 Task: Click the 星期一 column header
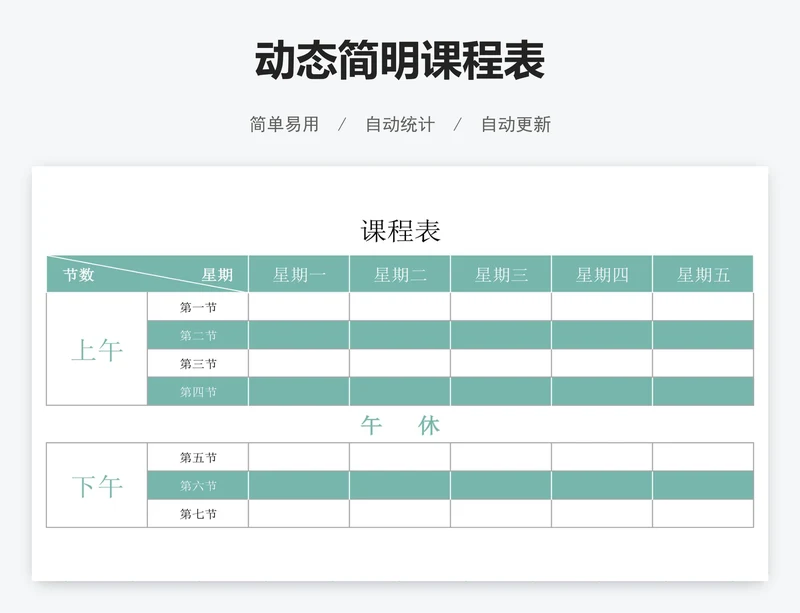pos(299,274)
